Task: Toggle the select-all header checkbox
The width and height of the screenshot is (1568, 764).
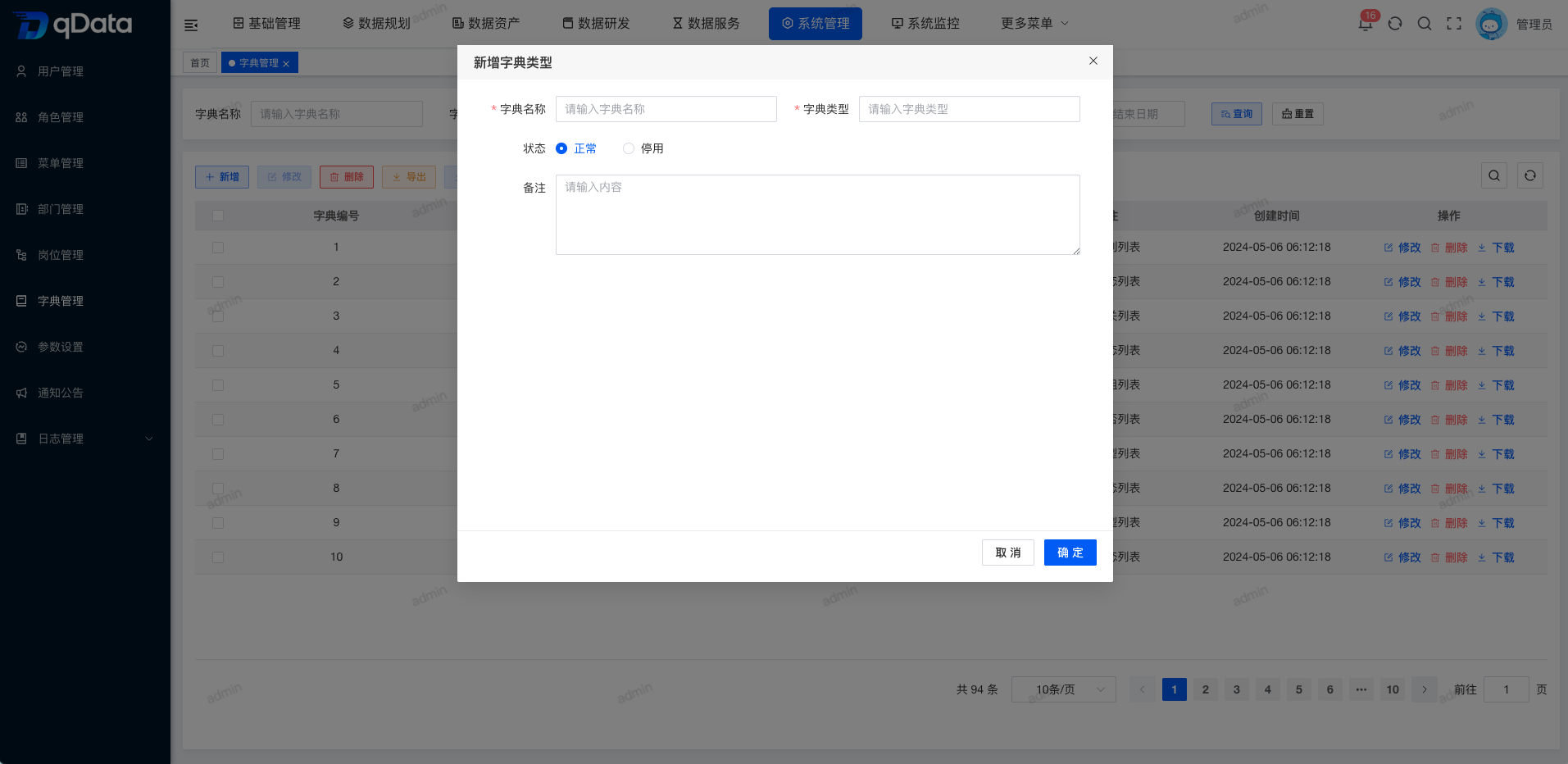Action: click(218, 216)
